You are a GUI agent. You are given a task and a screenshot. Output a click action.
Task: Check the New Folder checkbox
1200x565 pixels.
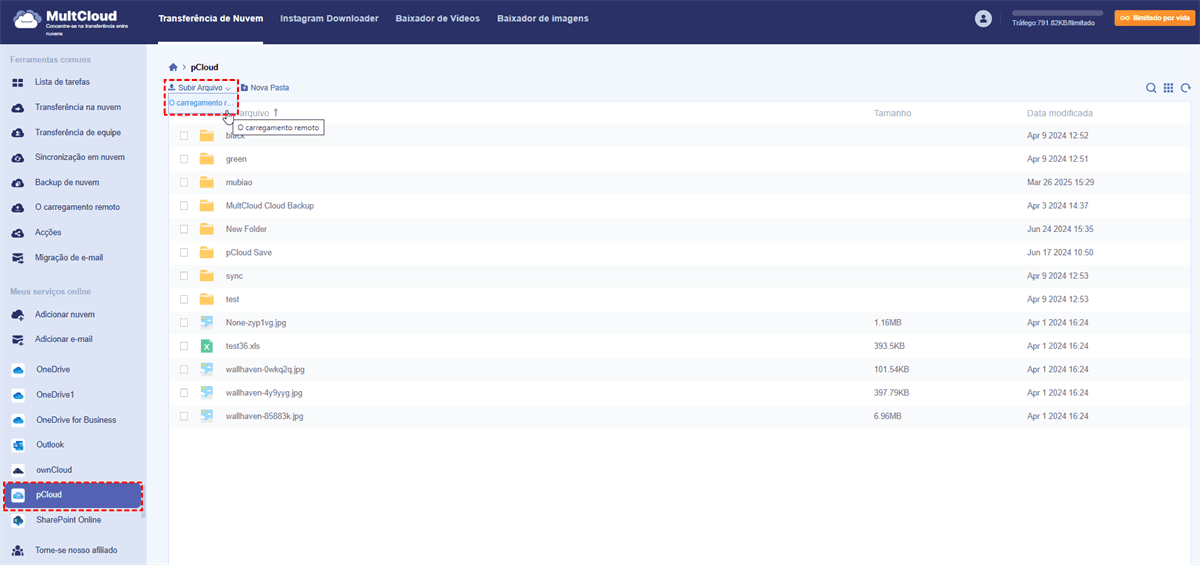(x=184, y=229)
